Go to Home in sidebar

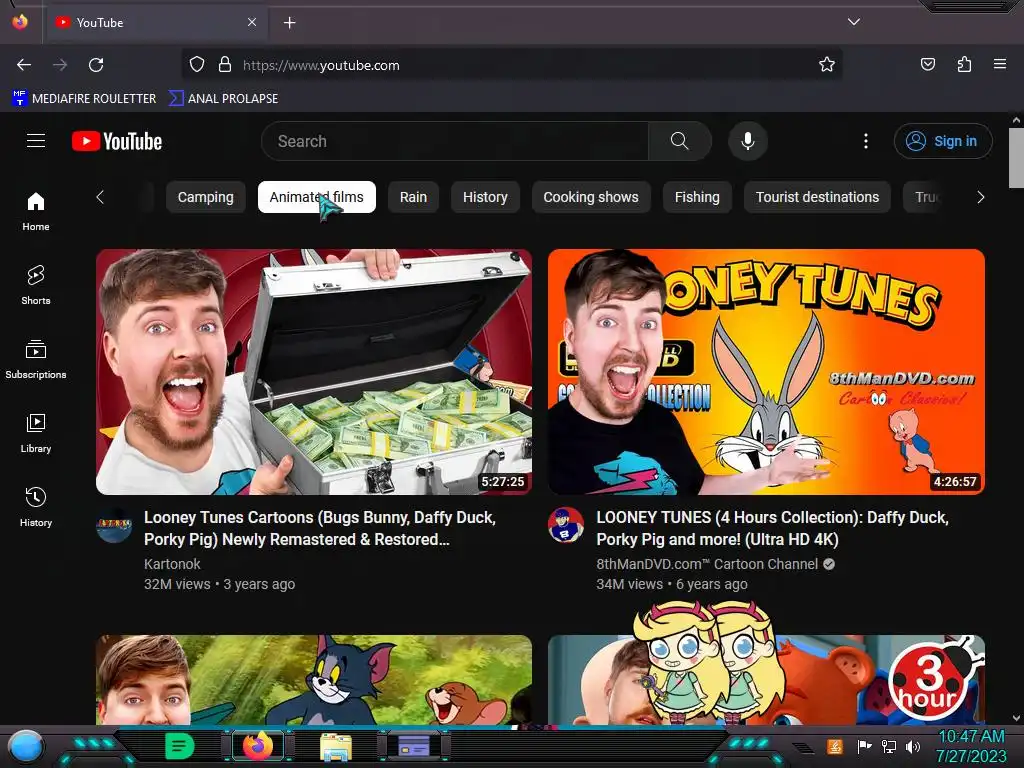[x=36, y=212]
